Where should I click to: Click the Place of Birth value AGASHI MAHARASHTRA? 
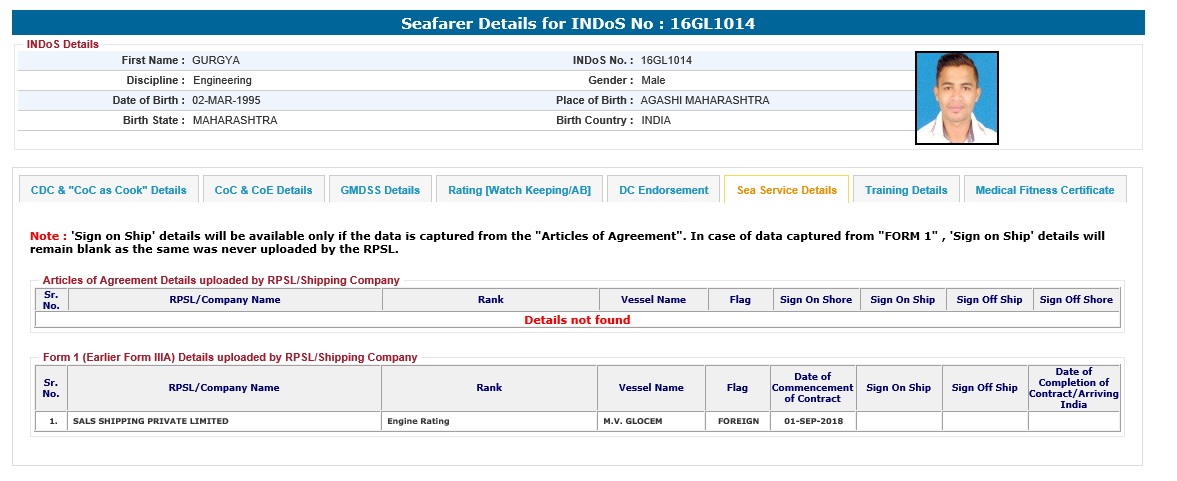click(x=705, y=100)
